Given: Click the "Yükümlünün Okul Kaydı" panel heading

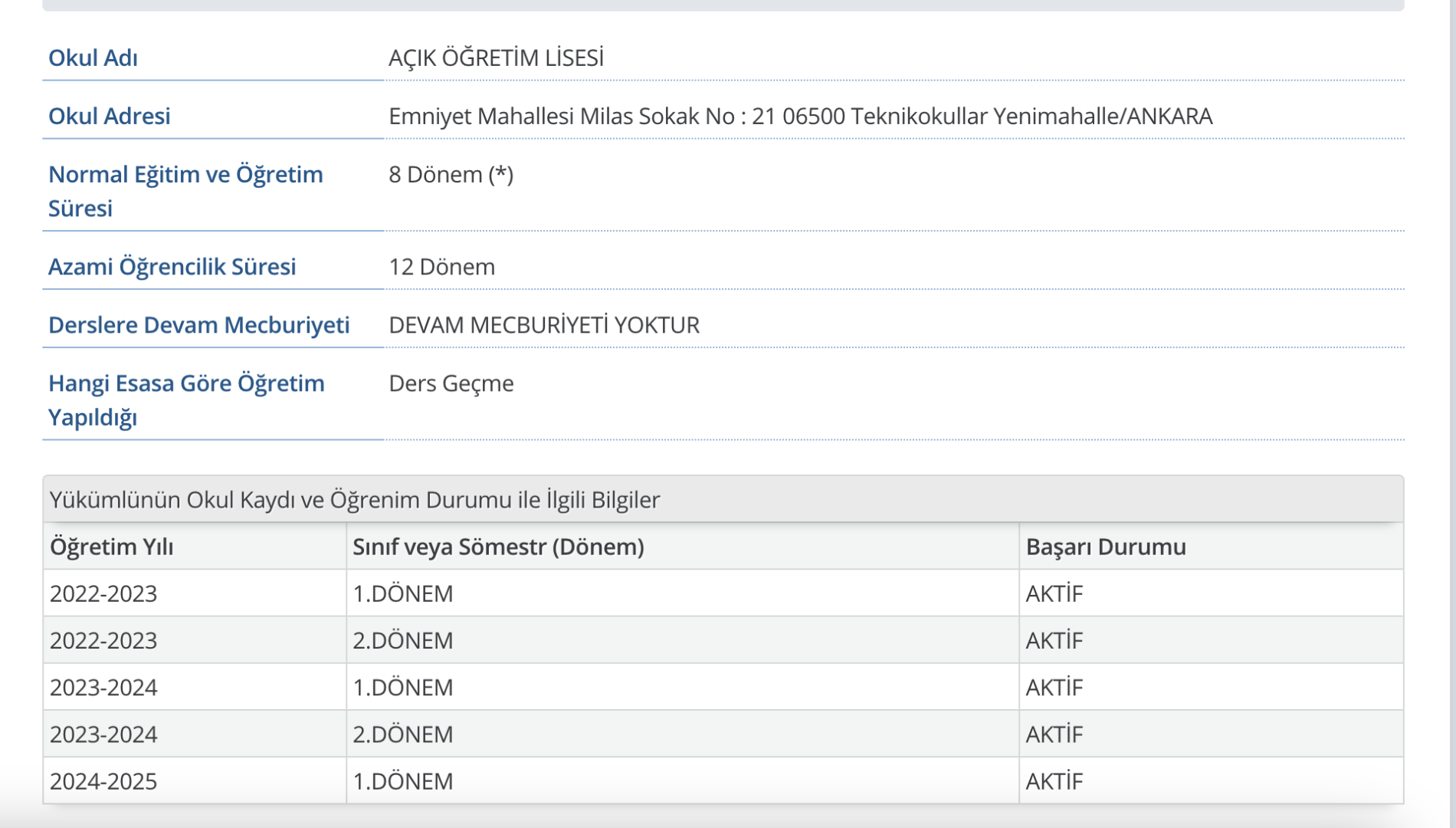Looking at the screenshot, I should click(354, 500).
